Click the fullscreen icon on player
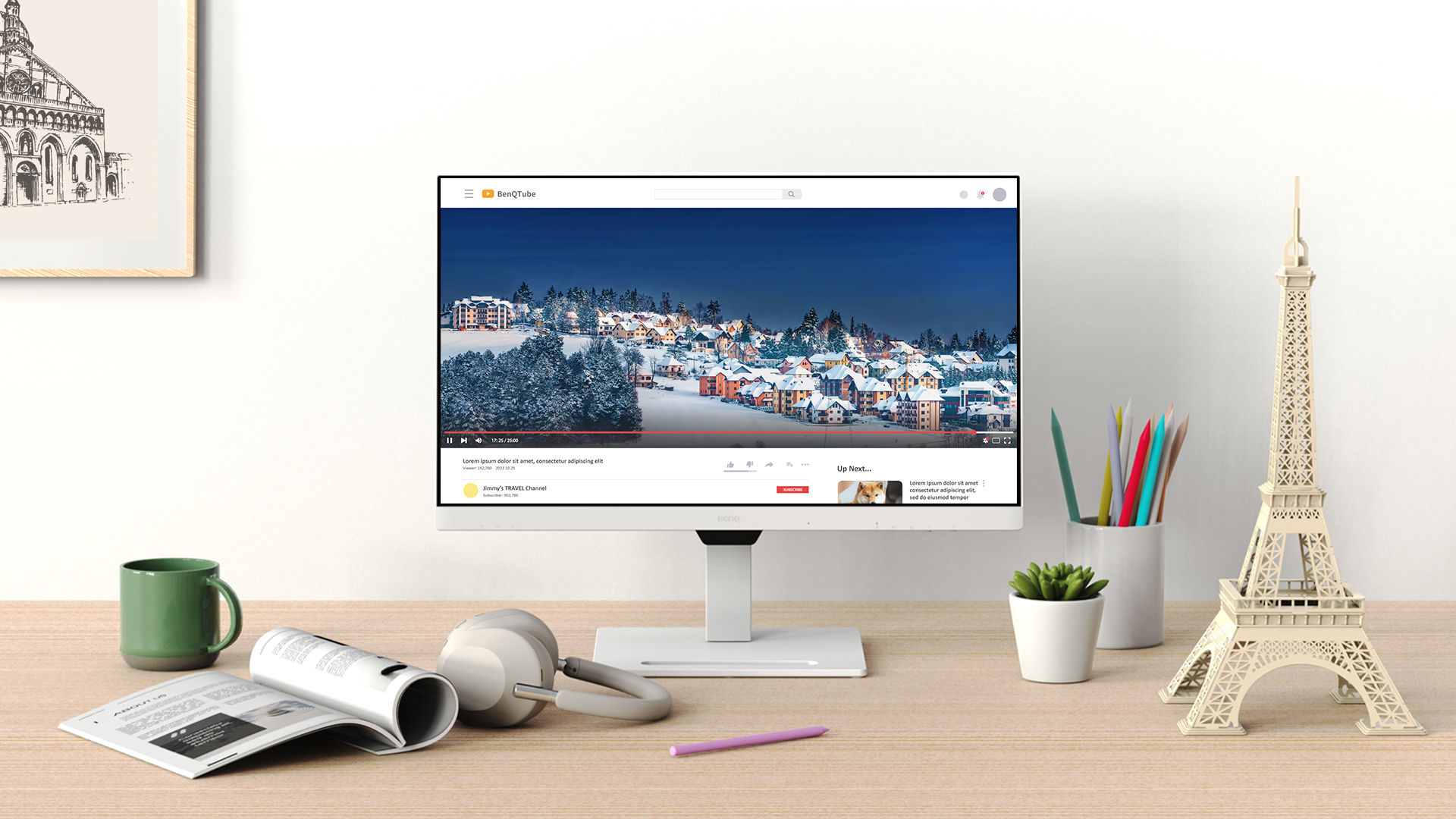Screen dimensions: 1456x819 (x=1008, y=440)
